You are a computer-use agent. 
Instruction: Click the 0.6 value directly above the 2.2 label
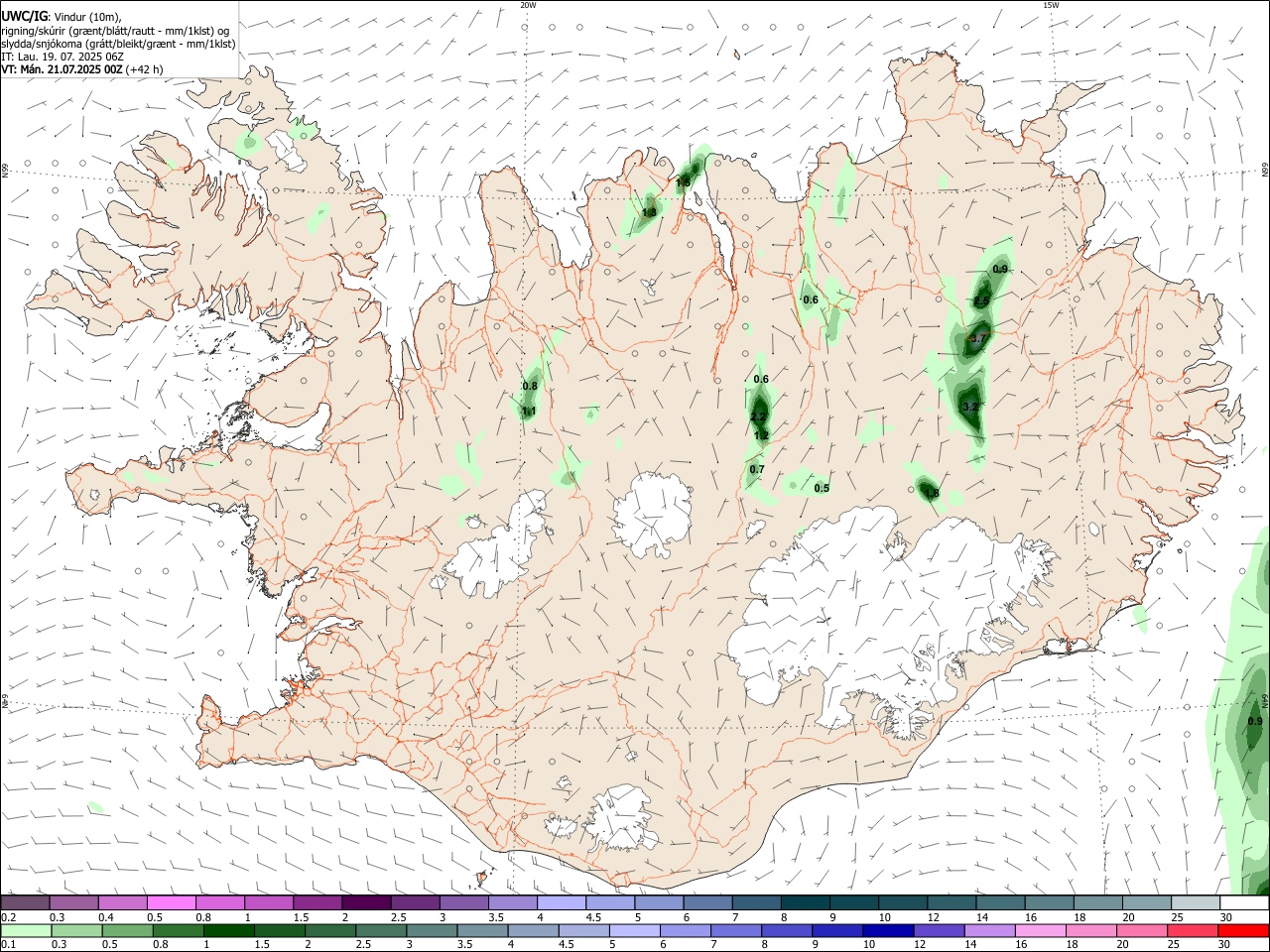point(761,379)
